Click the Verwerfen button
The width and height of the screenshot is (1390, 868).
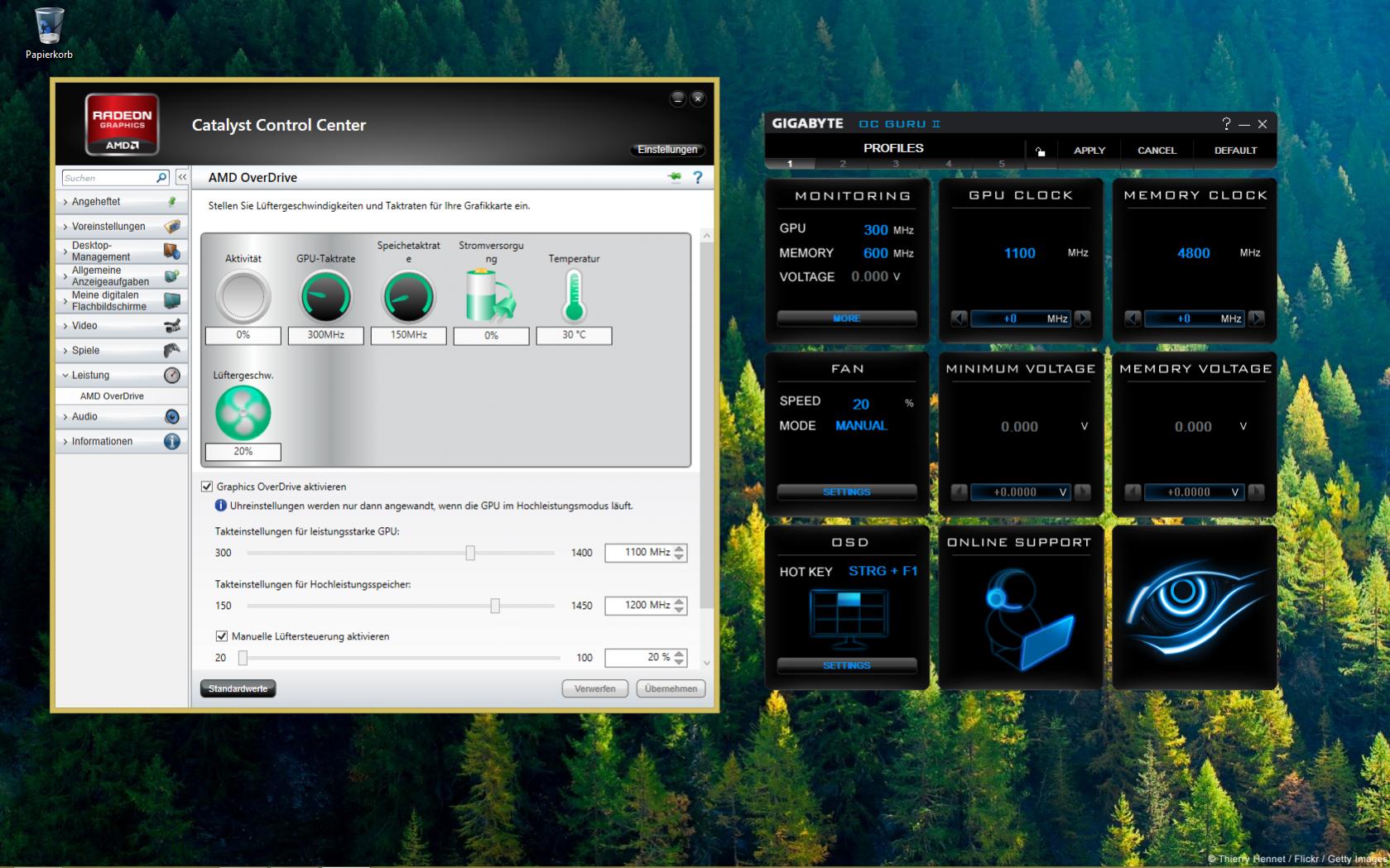point(595,688)
